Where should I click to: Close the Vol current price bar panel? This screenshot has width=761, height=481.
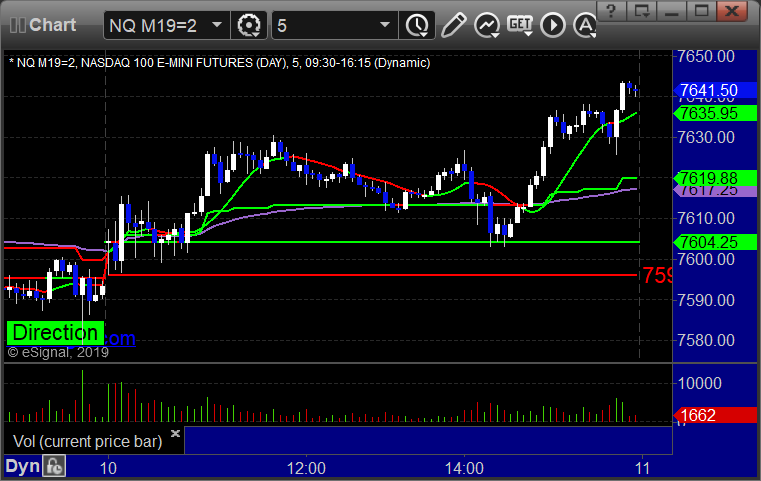[x=175, y=433]
